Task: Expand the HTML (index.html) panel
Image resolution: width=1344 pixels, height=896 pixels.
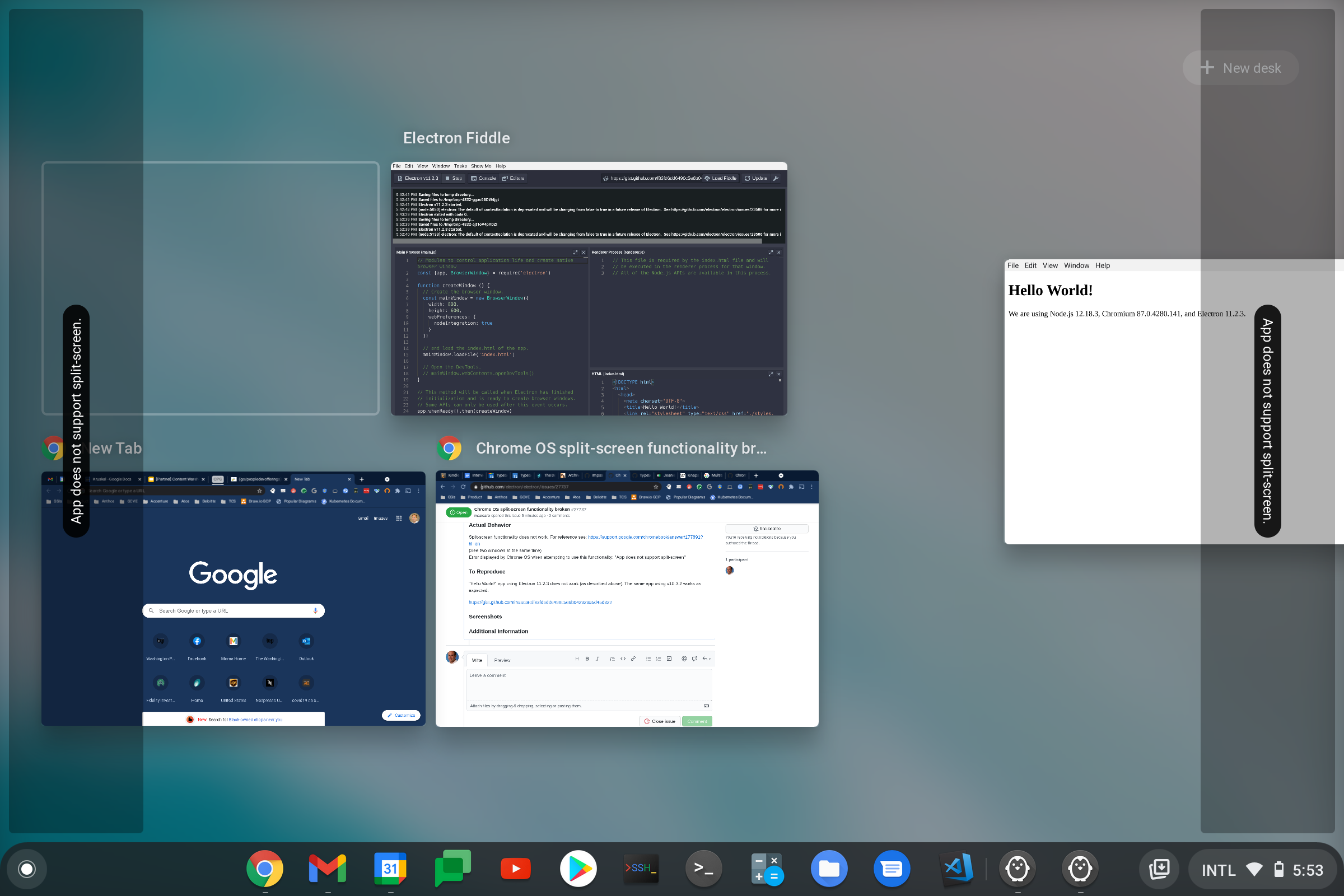Action: pos(771,374)
